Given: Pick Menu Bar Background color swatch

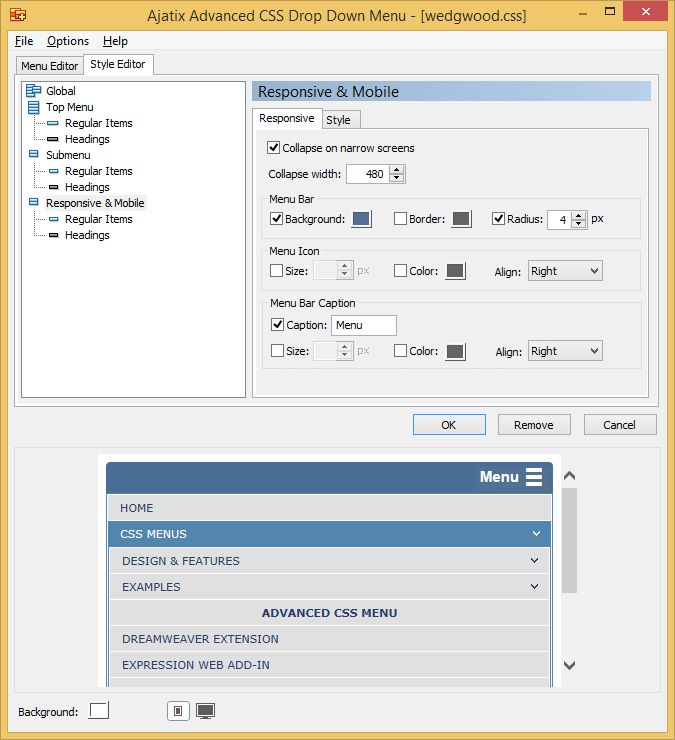Looking at the screenshot, I should tap(362, 219).
